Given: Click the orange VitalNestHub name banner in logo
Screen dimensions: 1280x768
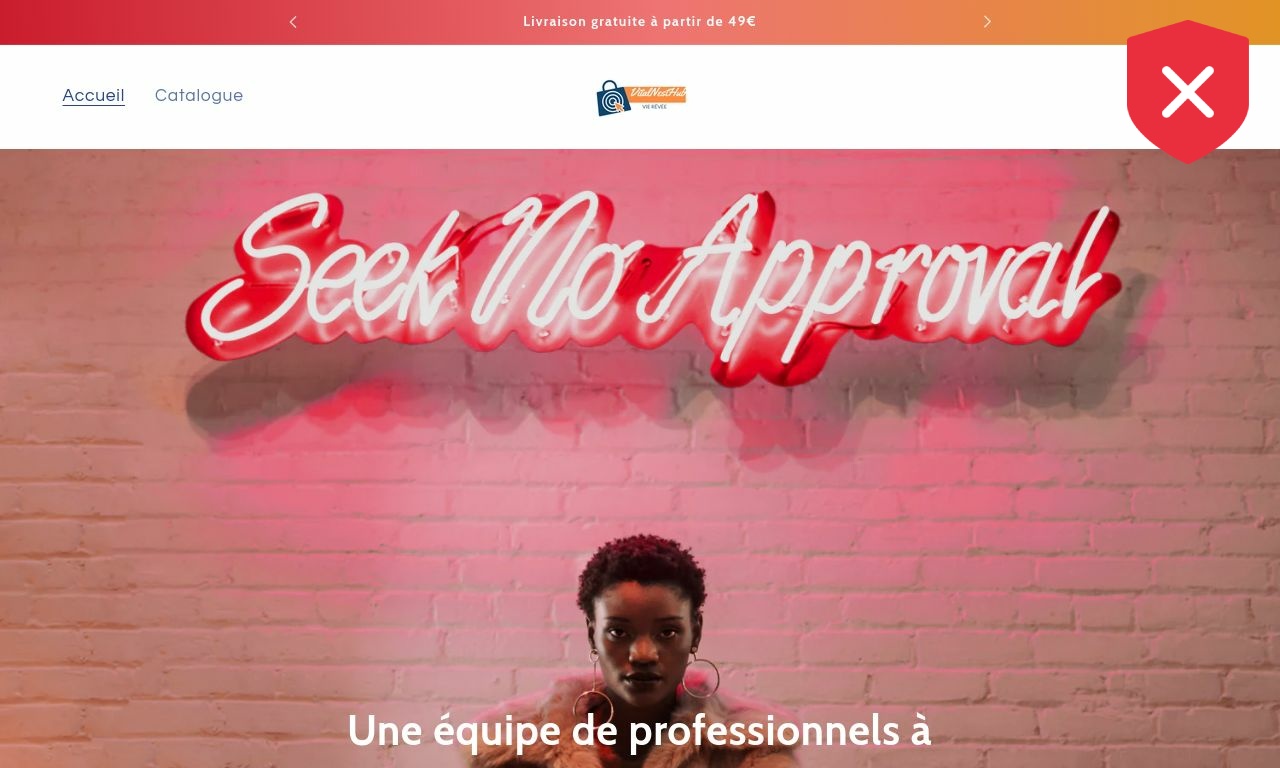Looking at the screenshot, I should pos(658,93).
